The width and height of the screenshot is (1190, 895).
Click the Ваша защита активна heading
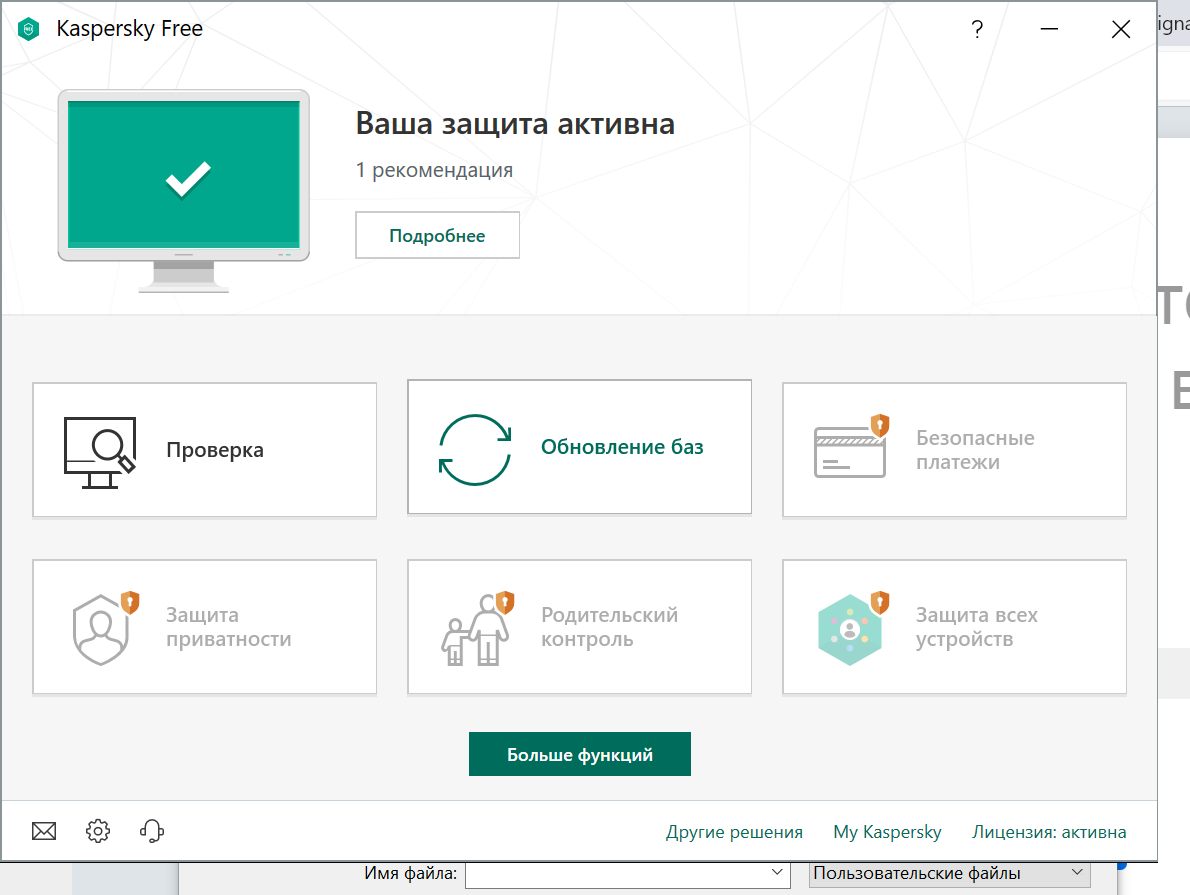coord(515,124)
